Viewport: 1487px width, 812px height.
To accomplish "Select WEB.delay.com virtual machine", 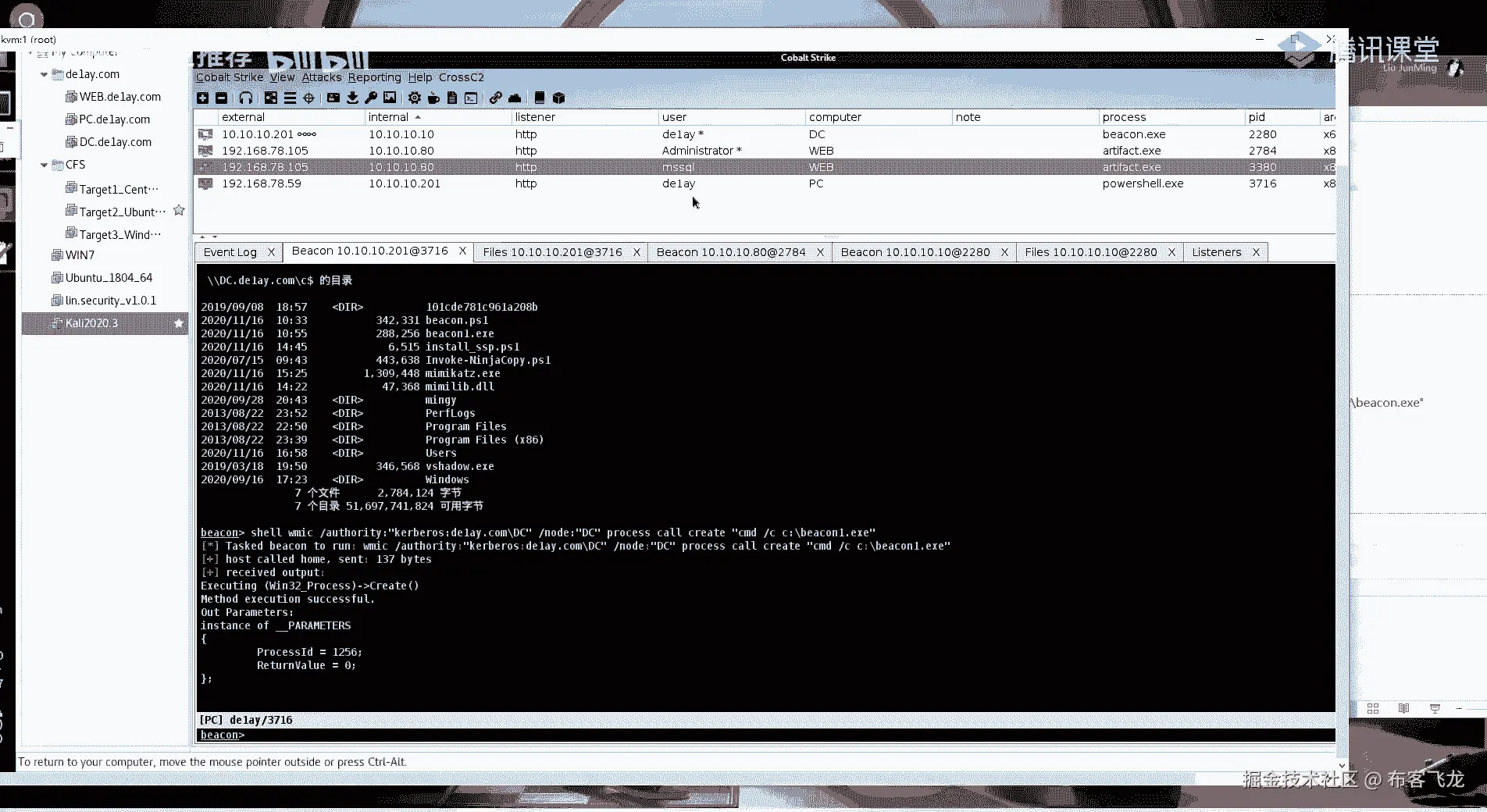I will click(x=113, y=97).
